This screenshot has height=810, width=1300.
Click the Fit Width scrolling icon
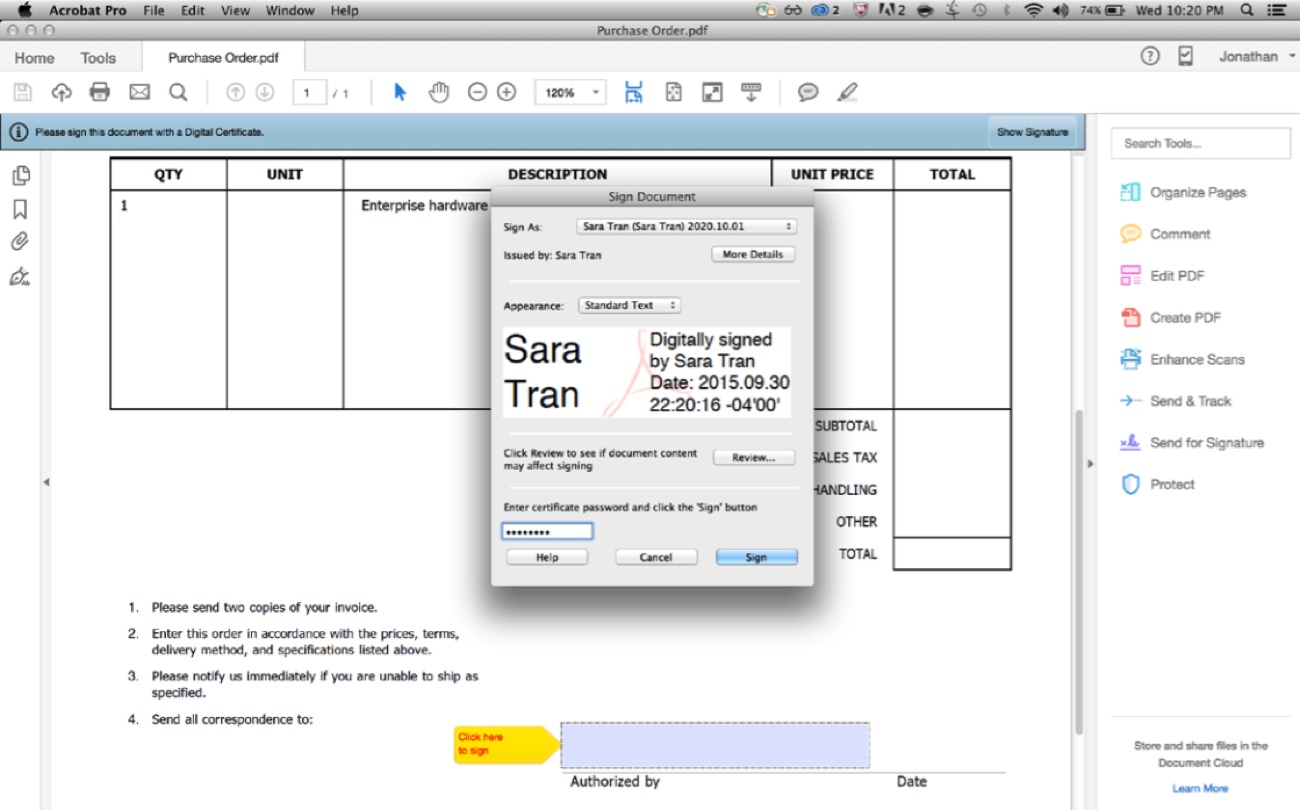(x=634, y=93)
